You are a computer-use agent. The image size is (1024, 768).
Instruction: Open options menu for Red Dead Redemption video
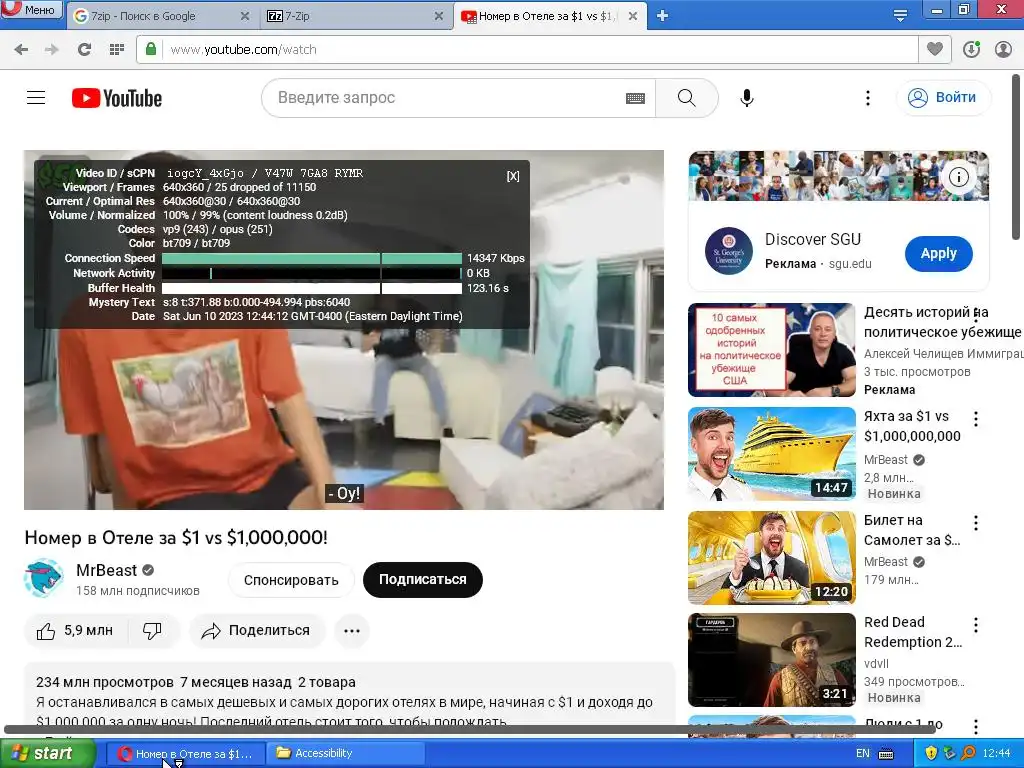click(976, 625)
